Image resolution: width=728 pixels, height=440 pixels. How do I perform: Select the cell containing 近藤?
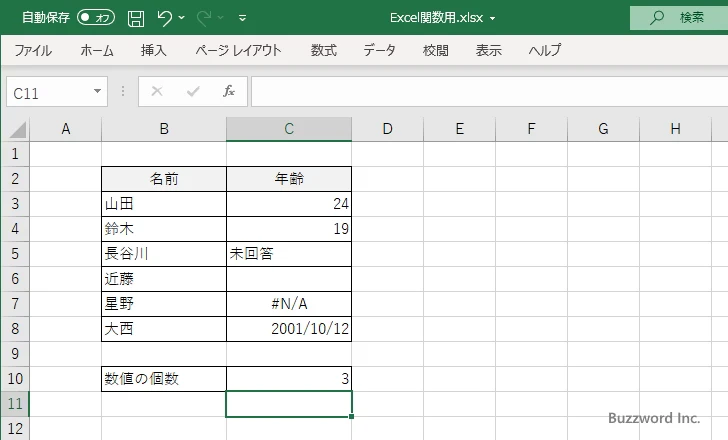[x=164, y=279]
